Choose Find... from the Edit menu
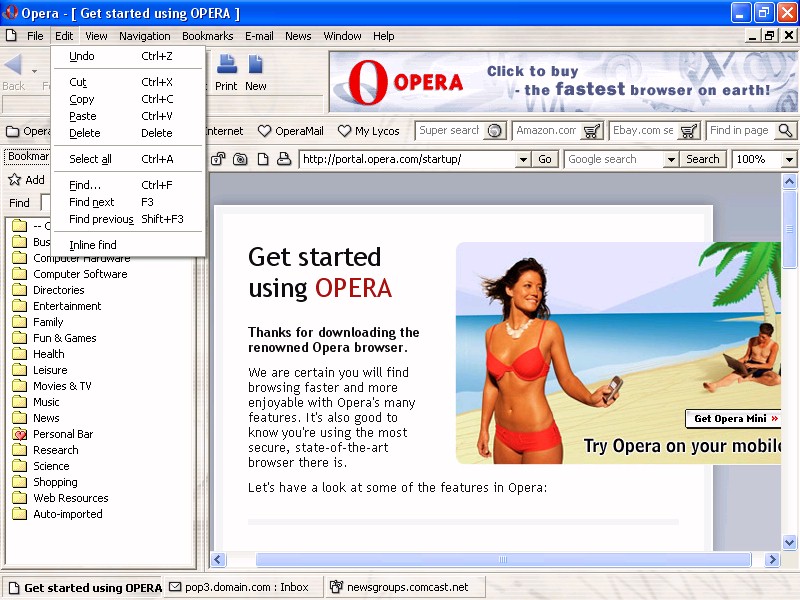The width and height of the screenshot is (800, 600). coord(128,185)
